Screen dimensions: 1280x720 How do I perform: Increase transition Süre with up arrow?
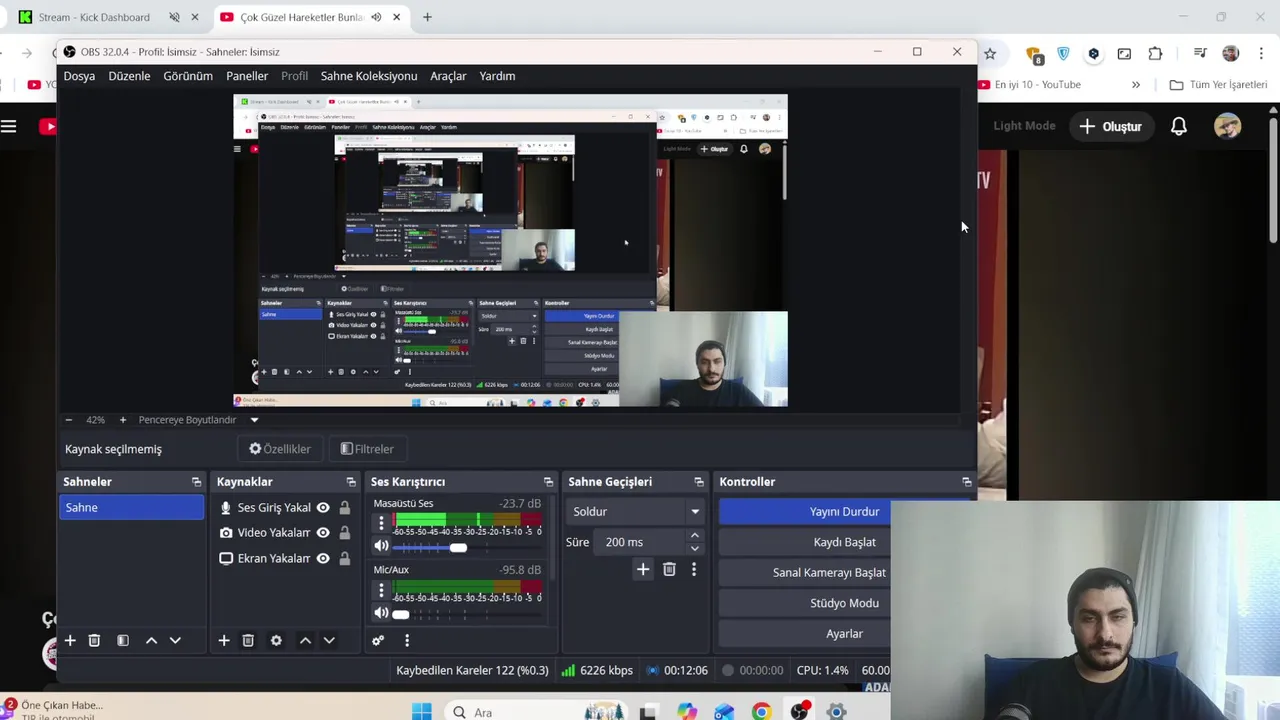click(694, 536)
